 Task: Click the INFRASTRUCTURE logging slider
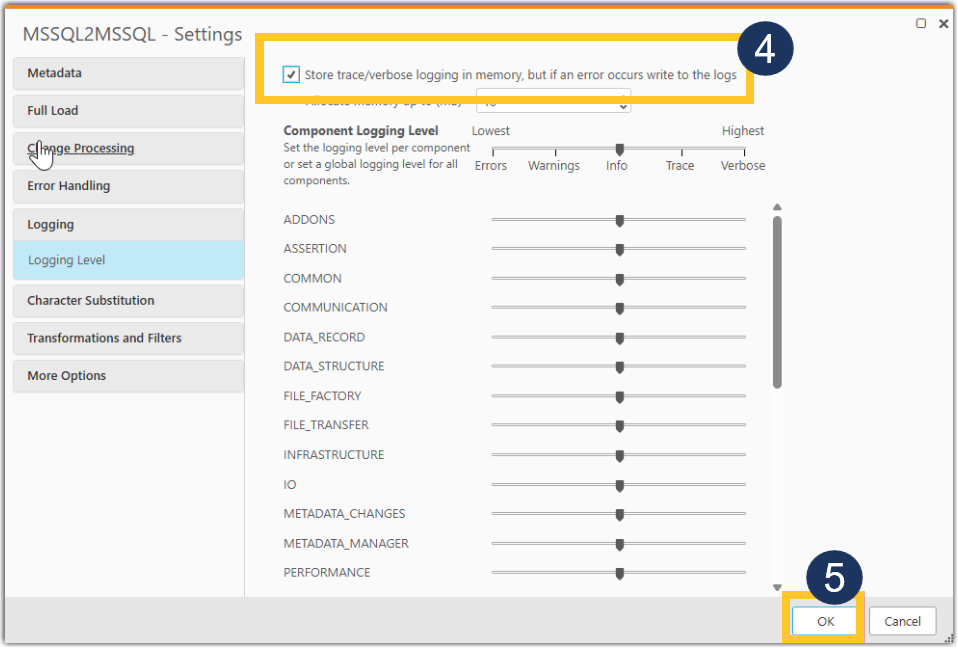point(619,455)
